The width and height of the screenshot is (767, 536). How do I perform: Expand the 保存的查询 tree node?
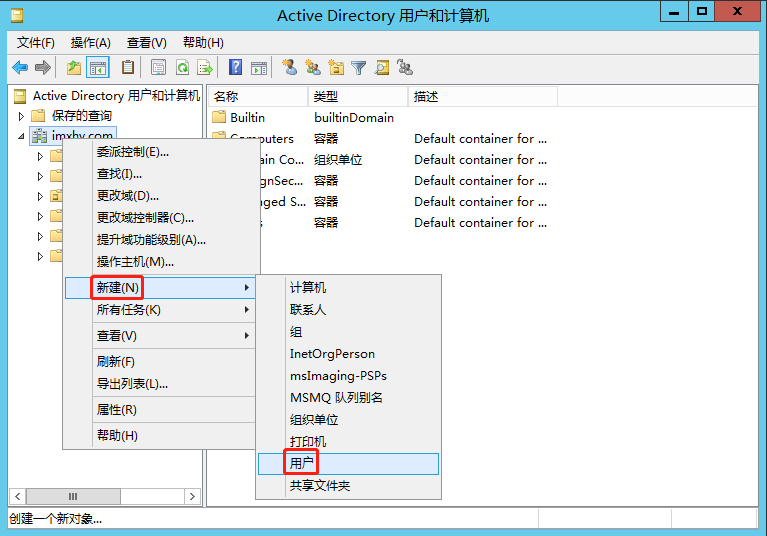pos(21,116)
